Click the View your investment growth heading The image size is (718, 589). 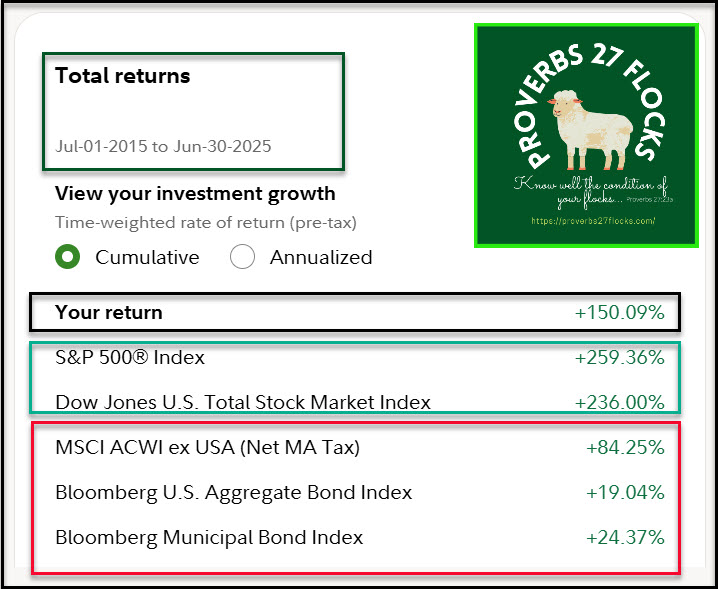coord(195,194)
